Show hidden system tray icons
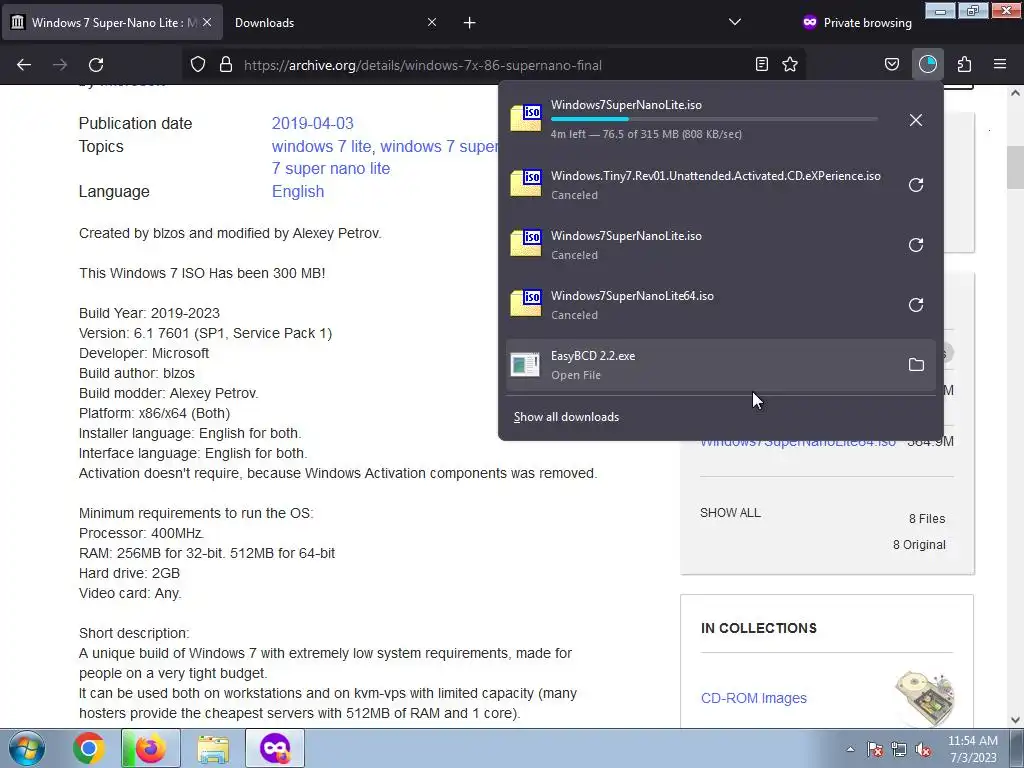Image resolution: width=1024 pixels, height=768 pixels. 850,749
